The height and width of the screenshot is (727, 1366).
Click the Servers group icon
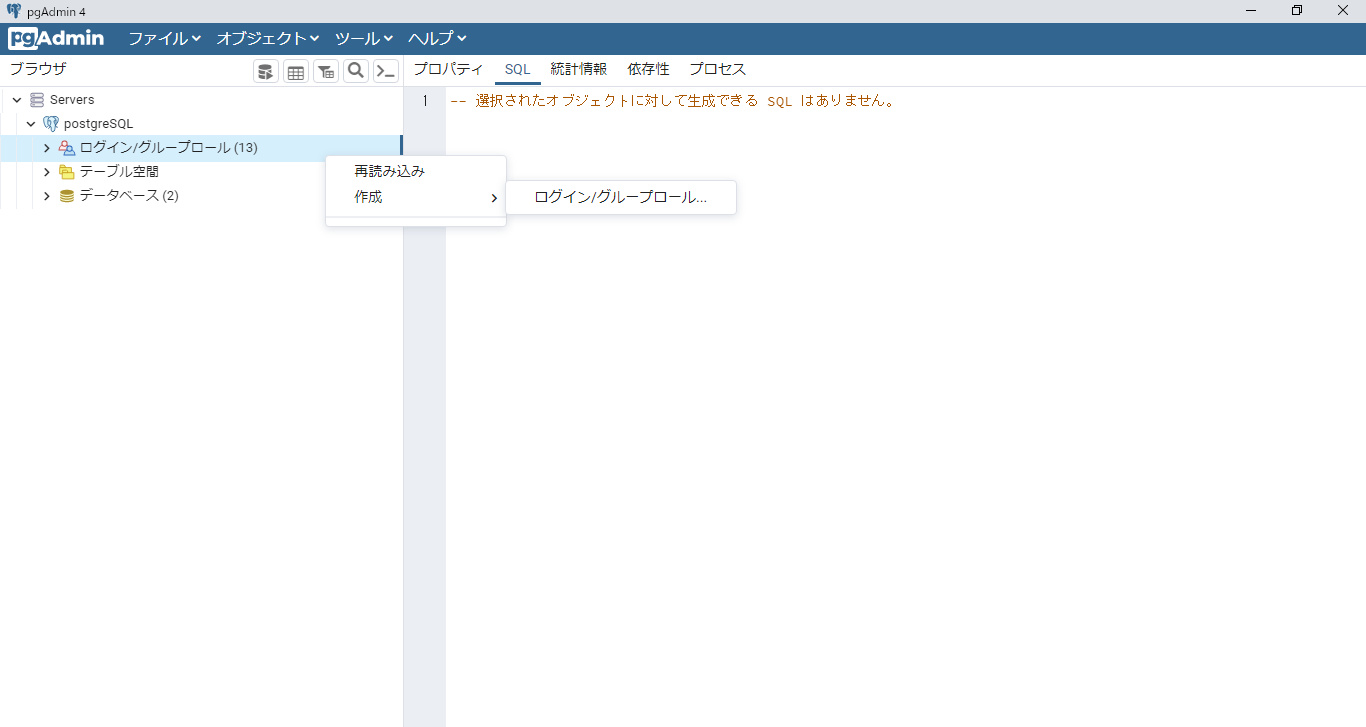point(37,100)
